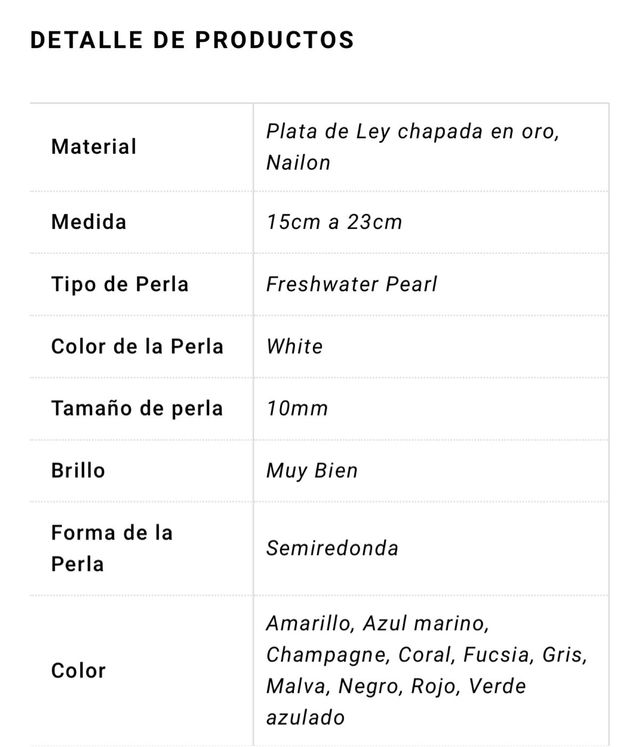Screen dimensions: 640x747
Task: Click the Freshwater Pearl value
Action: coord(352,284)
